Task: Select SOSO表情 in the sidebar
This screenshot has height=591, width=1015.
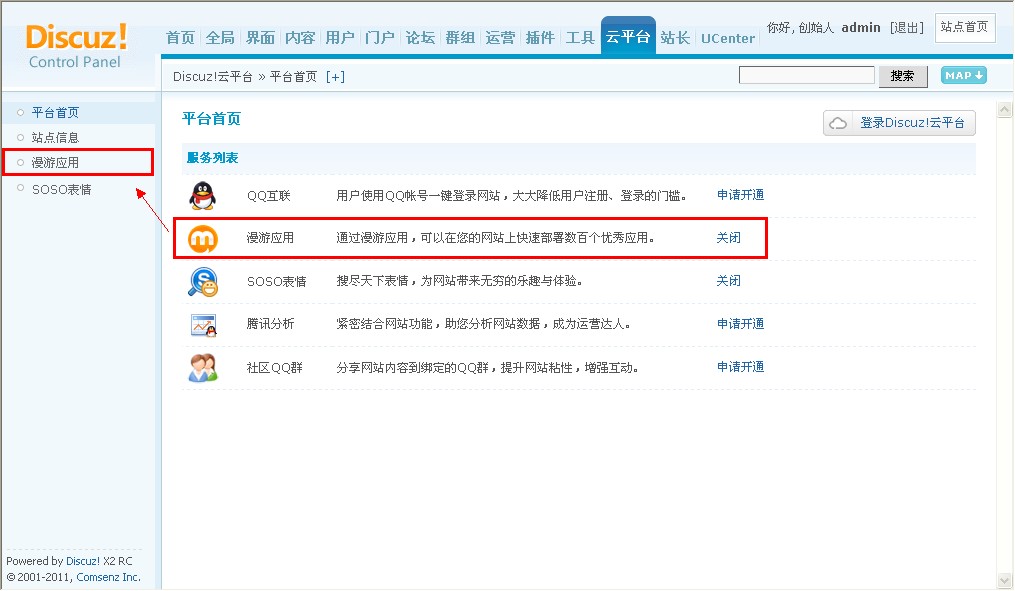Action: [61, 189]
